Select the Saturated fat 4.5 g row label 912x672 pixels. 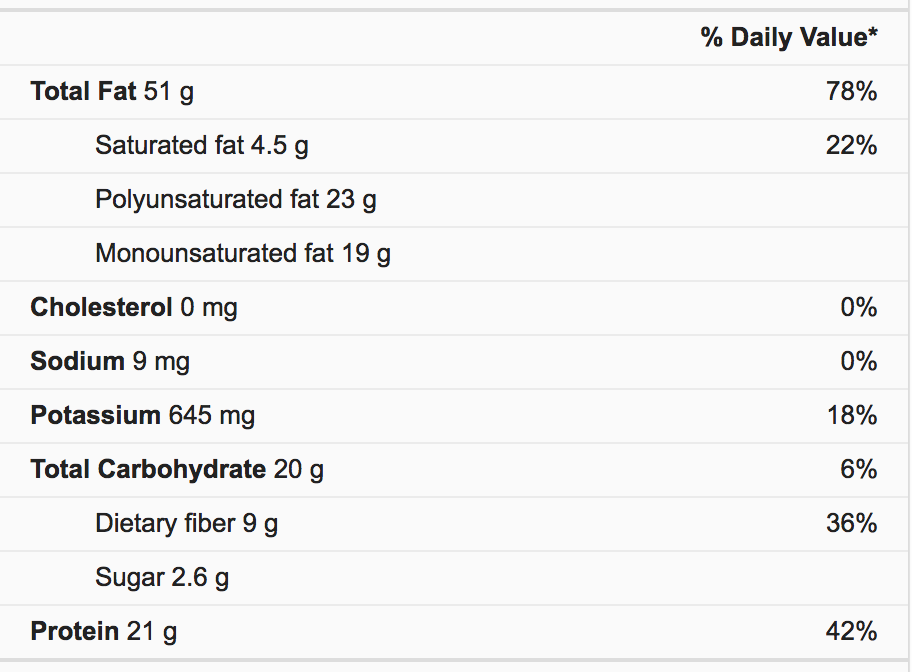click(x=201, y=146)
